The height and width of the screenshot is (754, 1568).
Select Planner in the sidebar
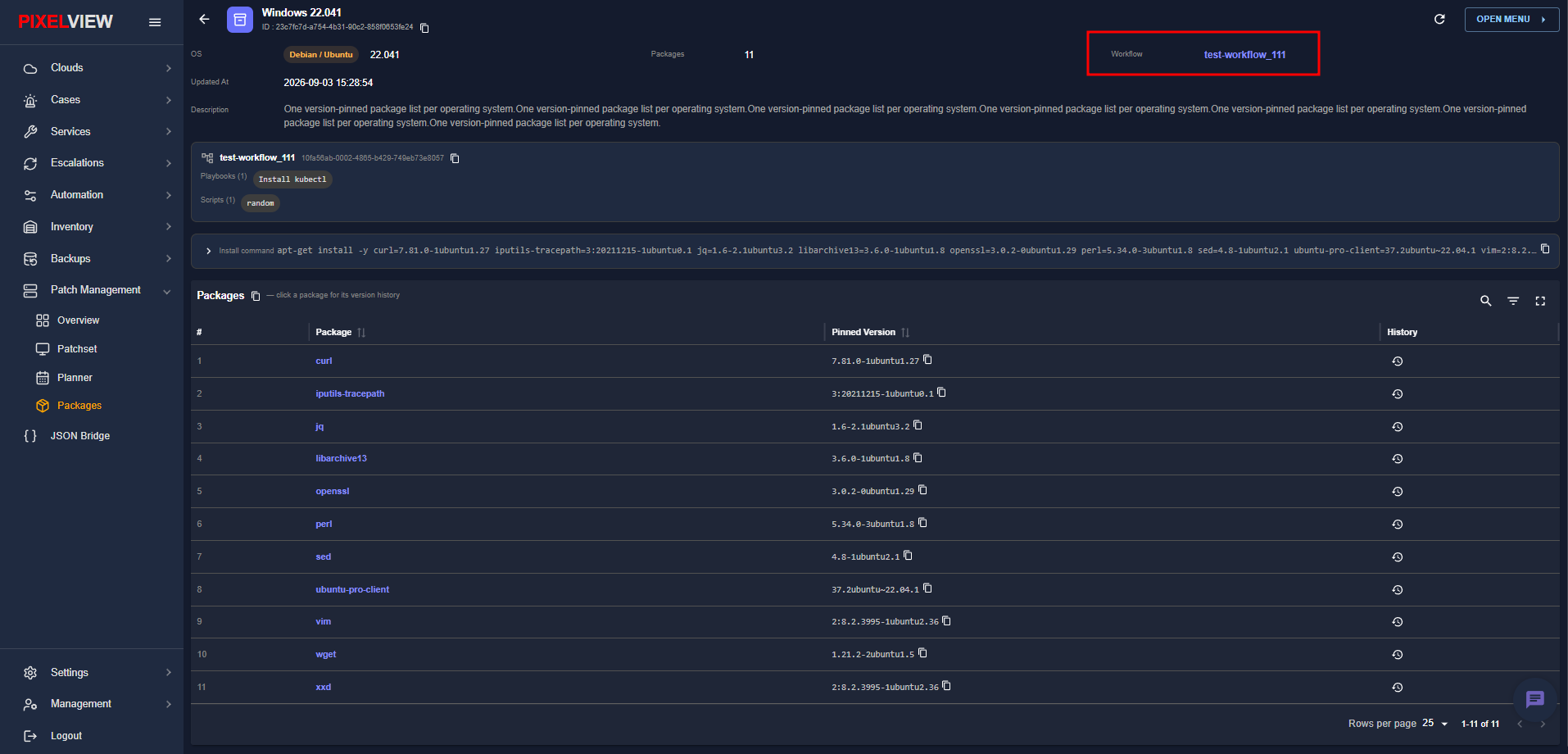pyautogui.click(x=75, y=378)
